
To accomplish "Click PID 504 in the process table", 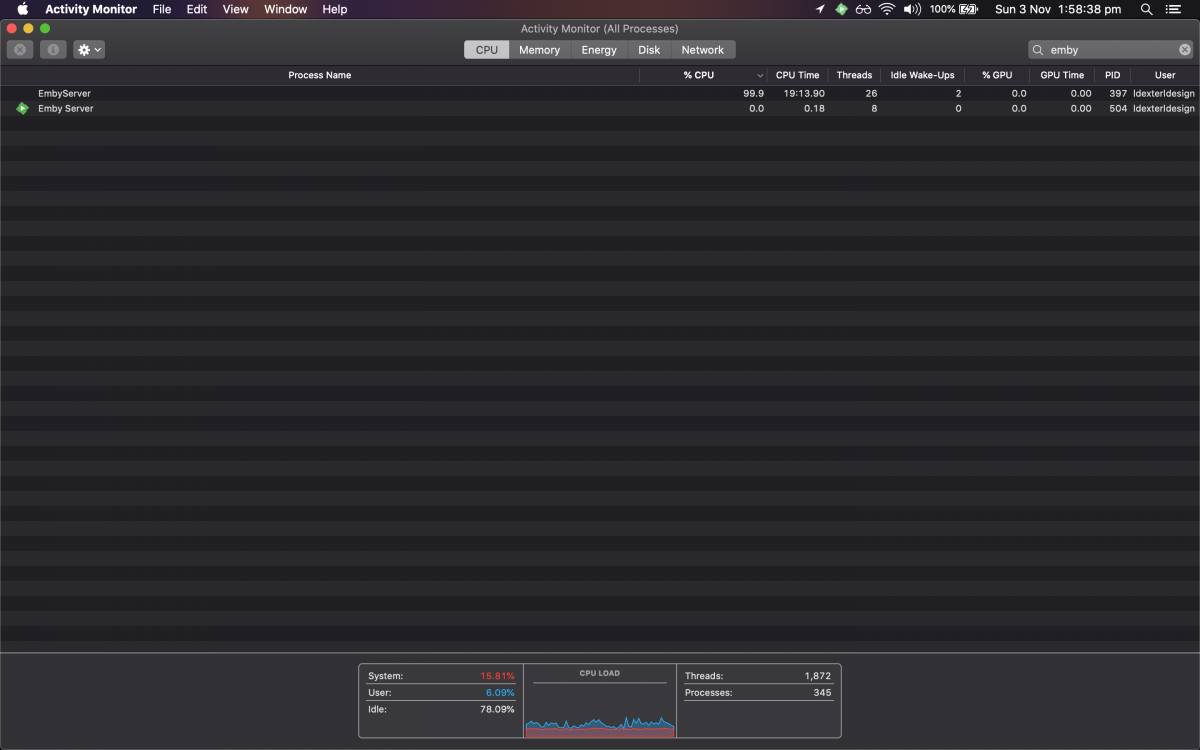I will pyautogui.click(x=1117, y=108).
